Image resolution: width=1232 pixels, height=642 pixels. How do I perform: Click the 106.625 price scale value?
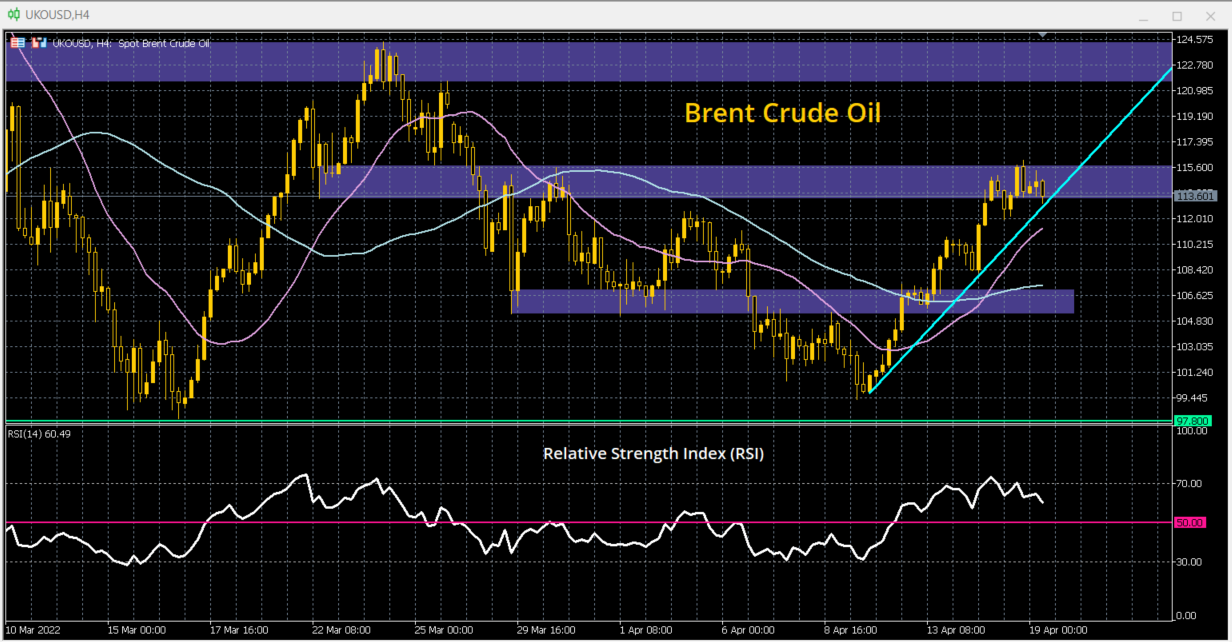[x=1196, y=295]
